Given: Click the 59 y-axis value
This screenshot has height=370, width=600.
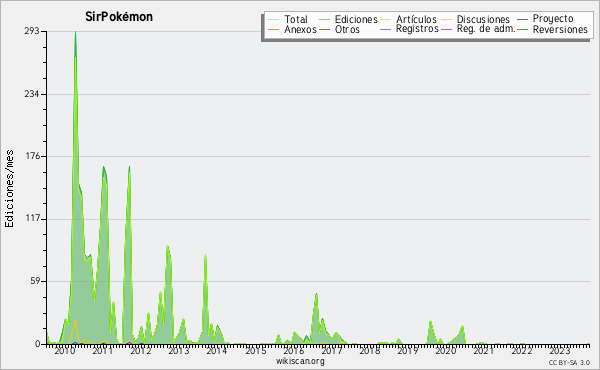Looking at the screenshot, I should coord(35,281).
